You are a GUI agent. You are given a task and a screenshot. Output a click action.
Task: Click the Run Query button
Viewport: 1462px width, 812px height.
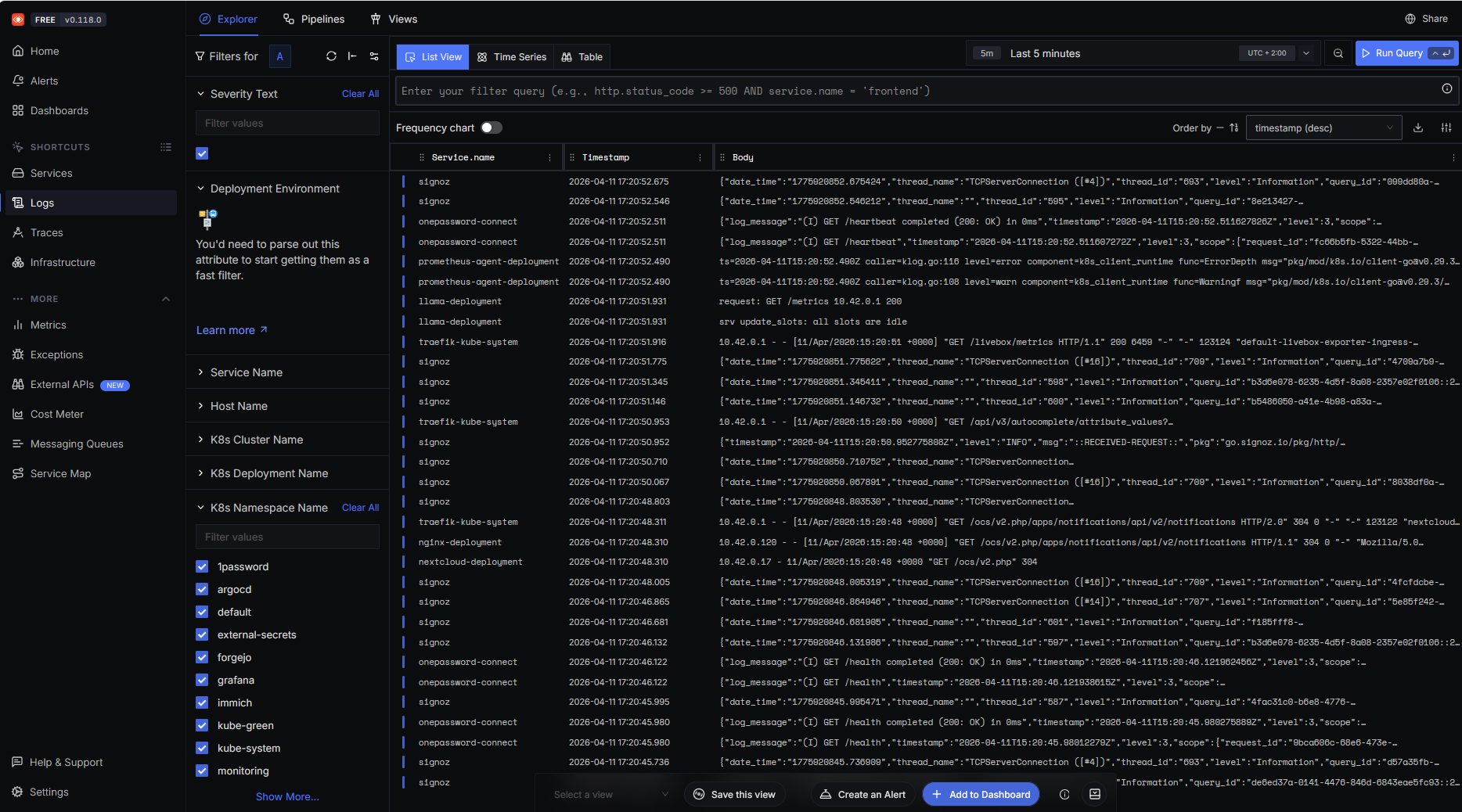pyautogui.click(x=1398, y=53)
